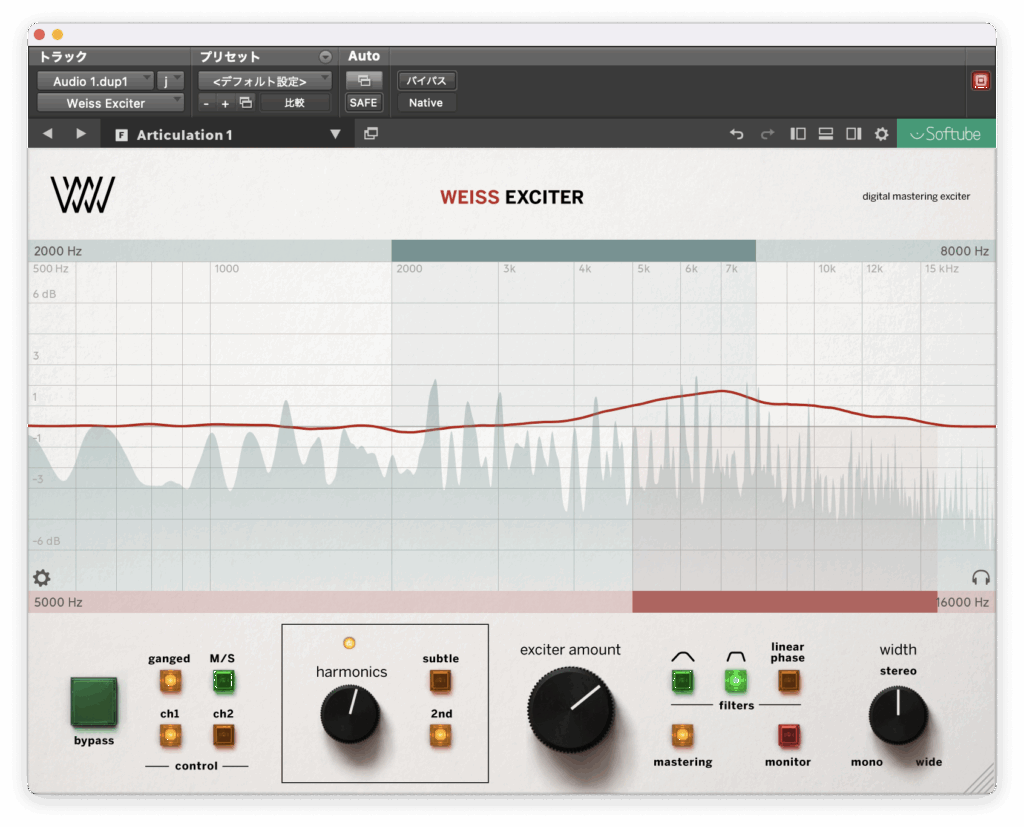1024x827 pixels.
Task: Open settings gear in Softube toolbar
Action: click(882, 134)
